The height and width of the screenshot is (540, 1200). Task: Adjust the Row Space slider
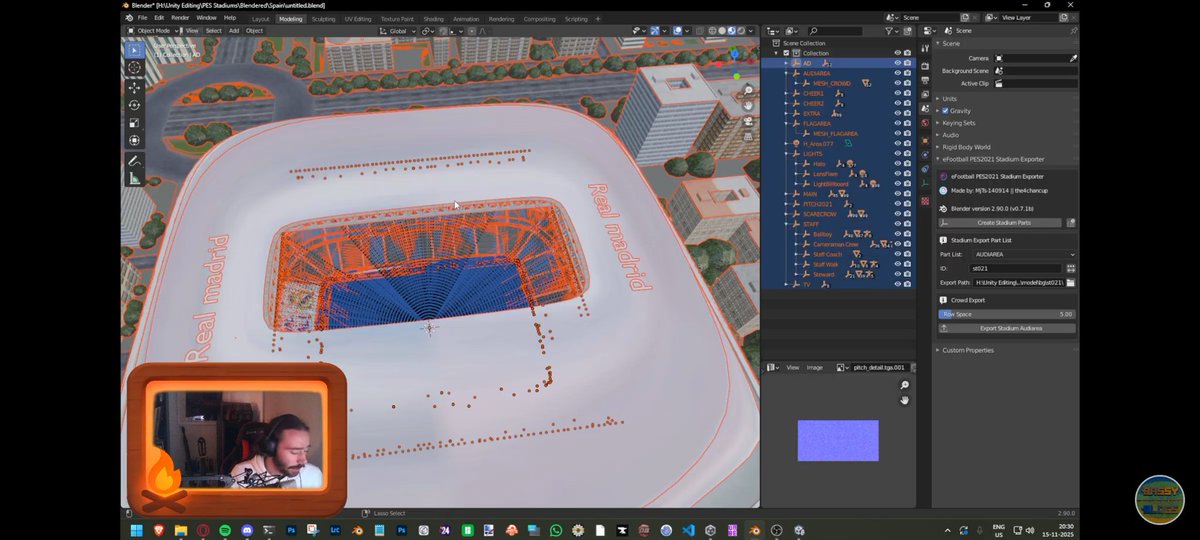coord(1008,314)
